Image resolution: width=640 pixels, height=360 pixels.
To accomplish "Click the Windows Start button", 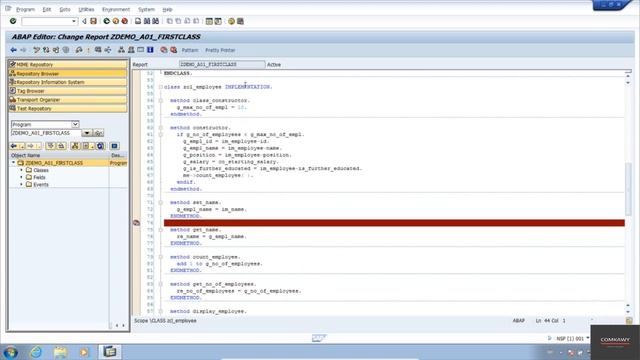I will [10, 352].
